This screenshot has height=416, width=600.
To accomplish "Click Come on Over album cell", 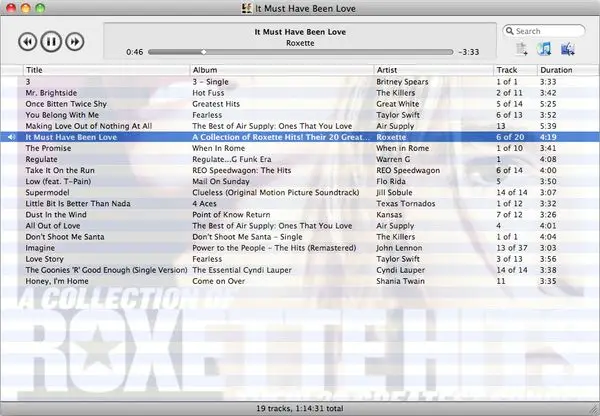I will 218,281.
